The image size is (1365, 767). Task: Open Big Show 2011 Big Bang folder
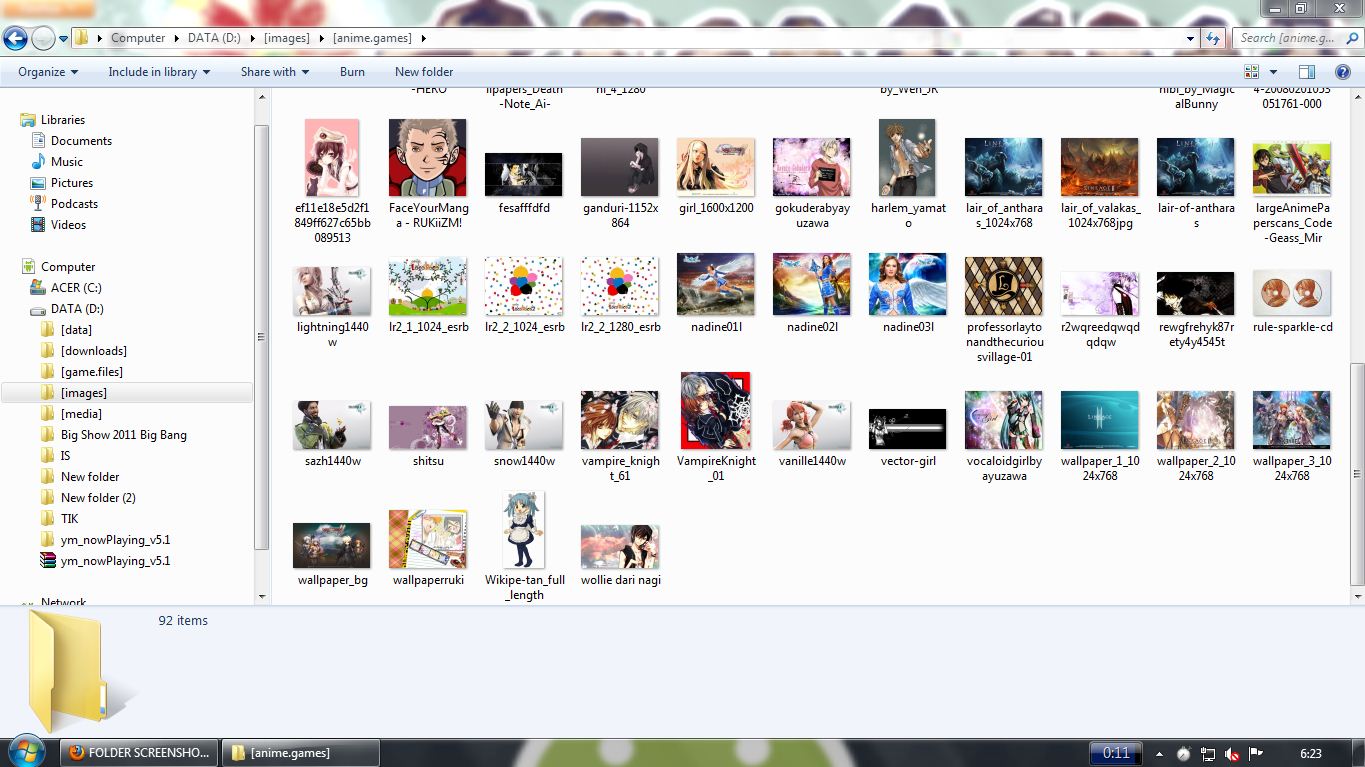point(123,435)
